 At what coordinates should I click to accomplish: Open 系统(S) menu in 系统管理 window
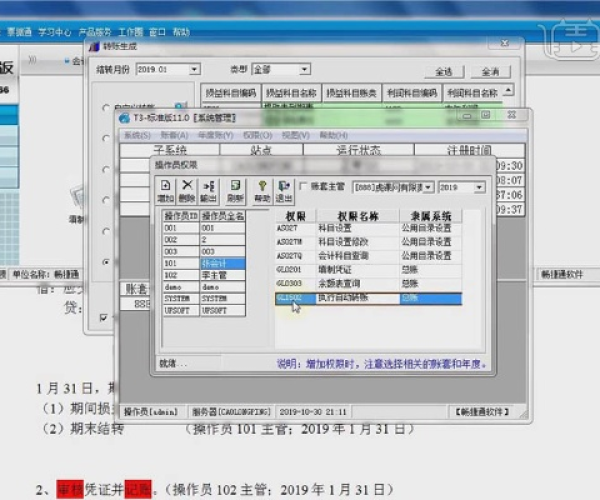tap(137, 135)
